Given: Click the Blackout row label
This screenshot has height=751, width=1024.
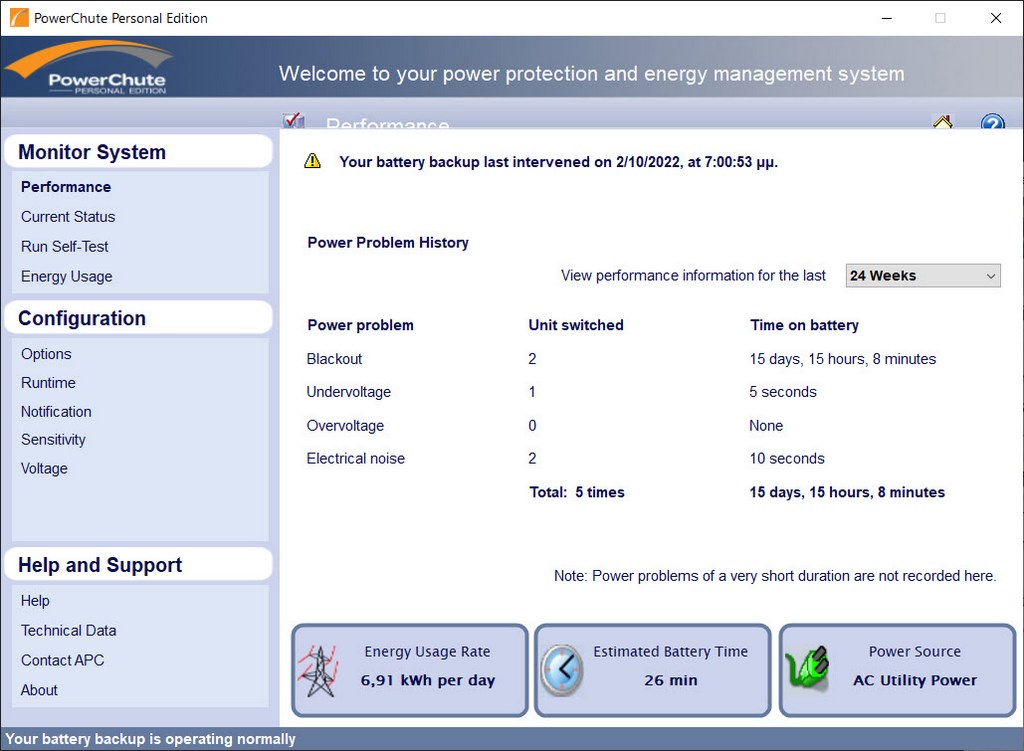Looking at the screenshot, I should click(x=334, y=359).
